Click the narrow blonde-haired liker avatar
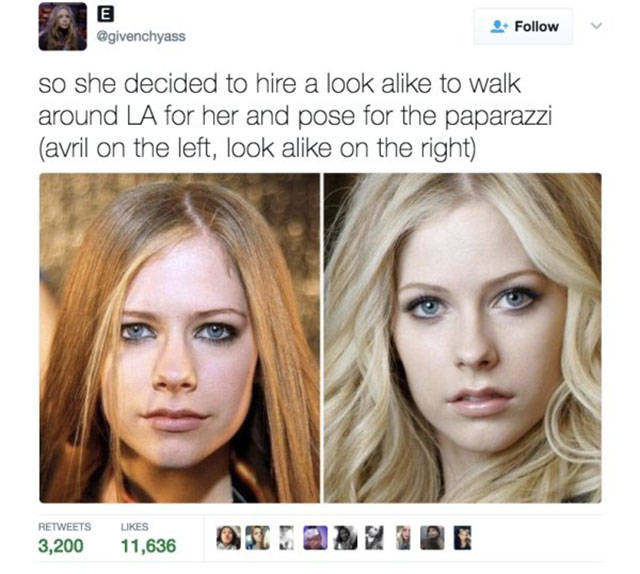 pyautogui.click(x=403, y=538)
